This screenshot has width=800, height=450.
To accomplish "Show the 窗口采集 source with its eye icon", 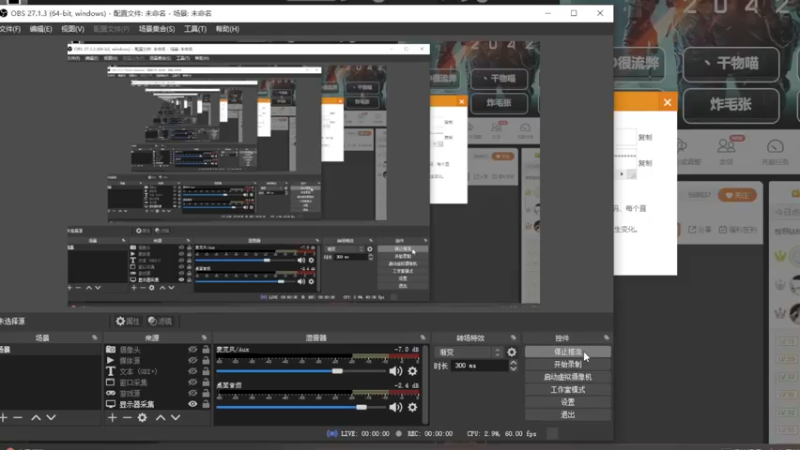I will [192, 382].
